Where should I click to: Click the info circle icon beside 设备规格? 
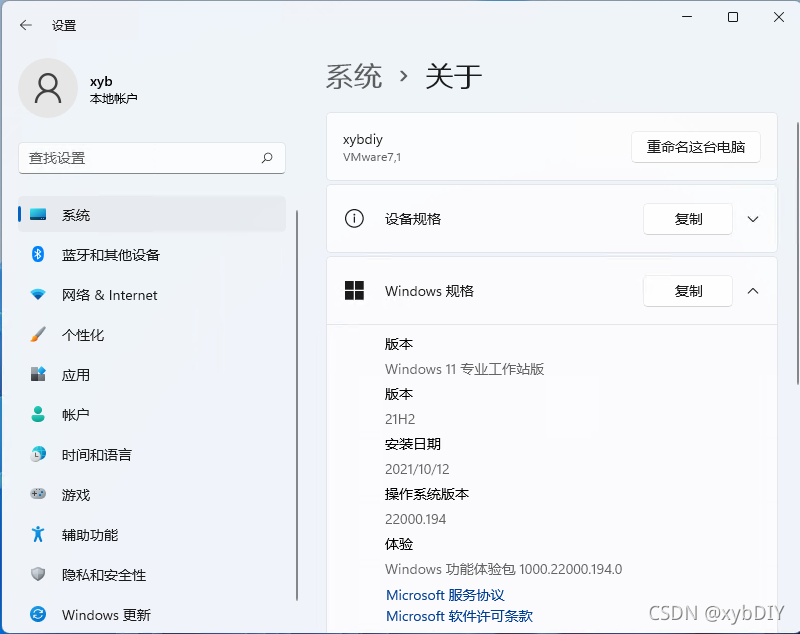click(354, 218)
